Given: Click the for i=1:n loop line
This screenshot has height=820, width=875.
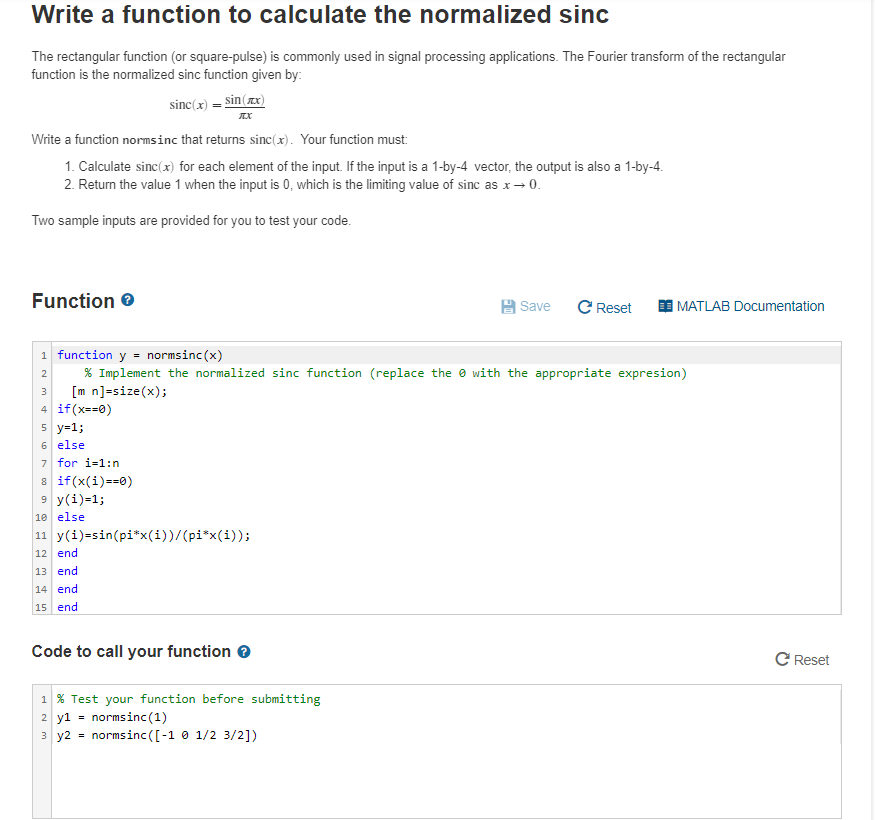Looking at the screenshot, I should (x=446, y=463).
